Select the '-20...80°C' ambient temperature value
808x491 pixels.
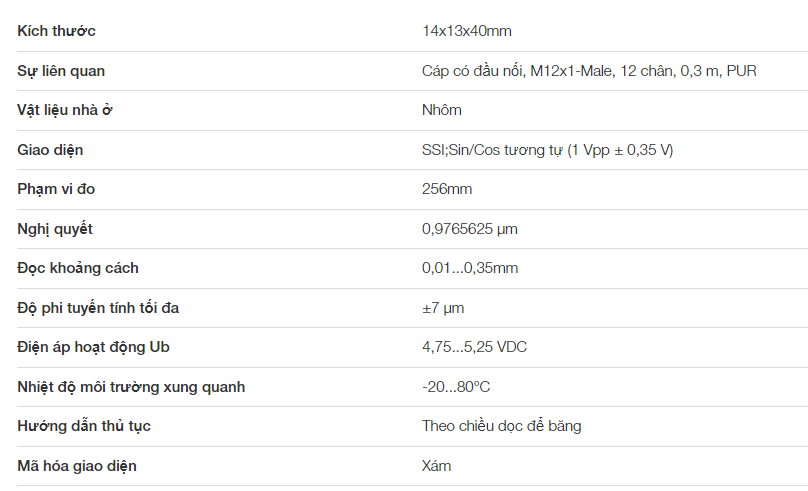tap(456, 387)
